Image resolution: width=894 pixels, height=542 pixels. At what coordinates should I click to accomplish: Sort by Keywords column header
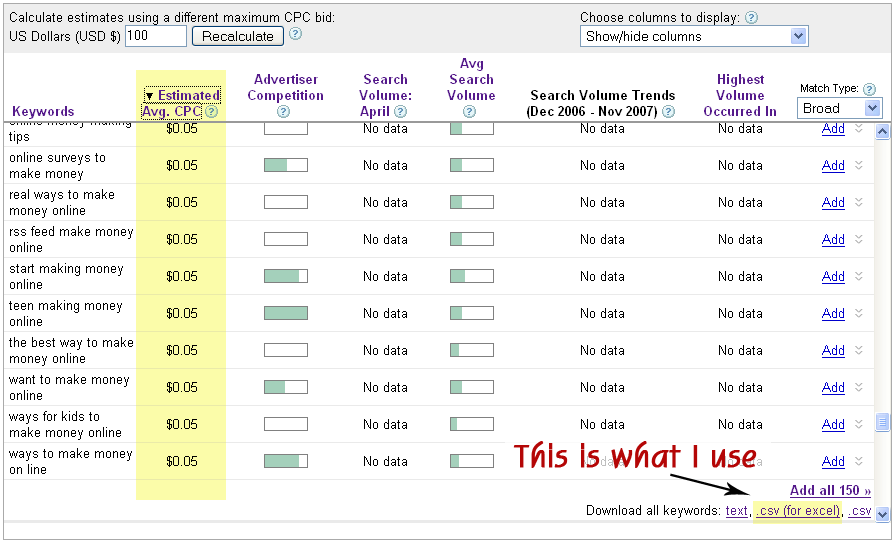(43, 111)
